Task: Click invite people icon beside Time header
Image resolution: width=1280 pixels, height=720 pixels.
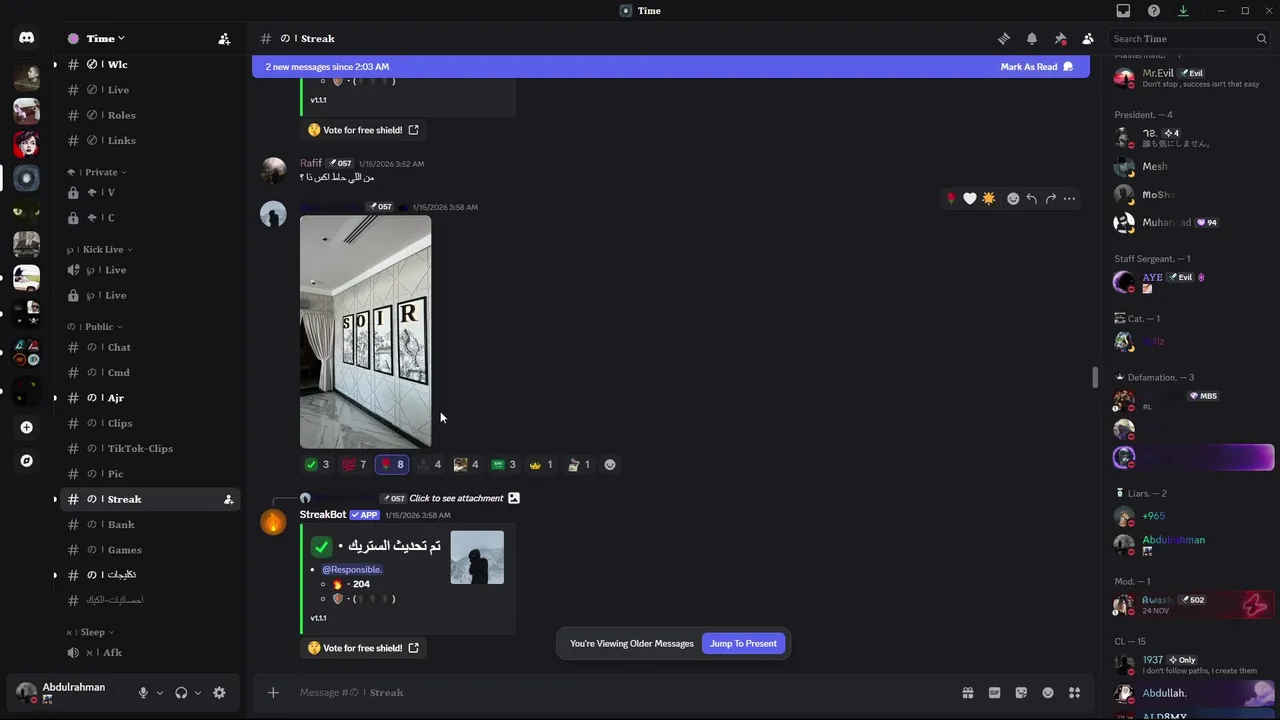Action: pos(224,39)
